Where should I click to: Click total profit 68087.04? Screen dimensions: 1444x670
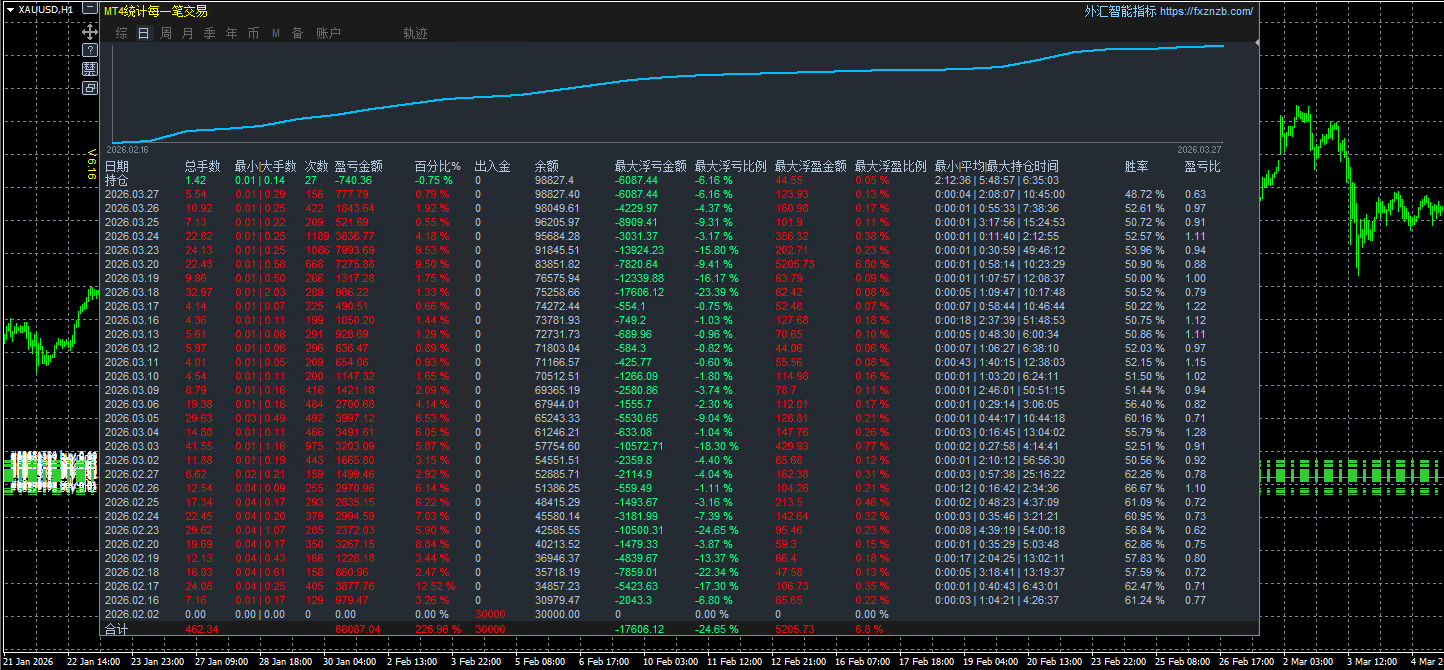click(x=358, y=629)
